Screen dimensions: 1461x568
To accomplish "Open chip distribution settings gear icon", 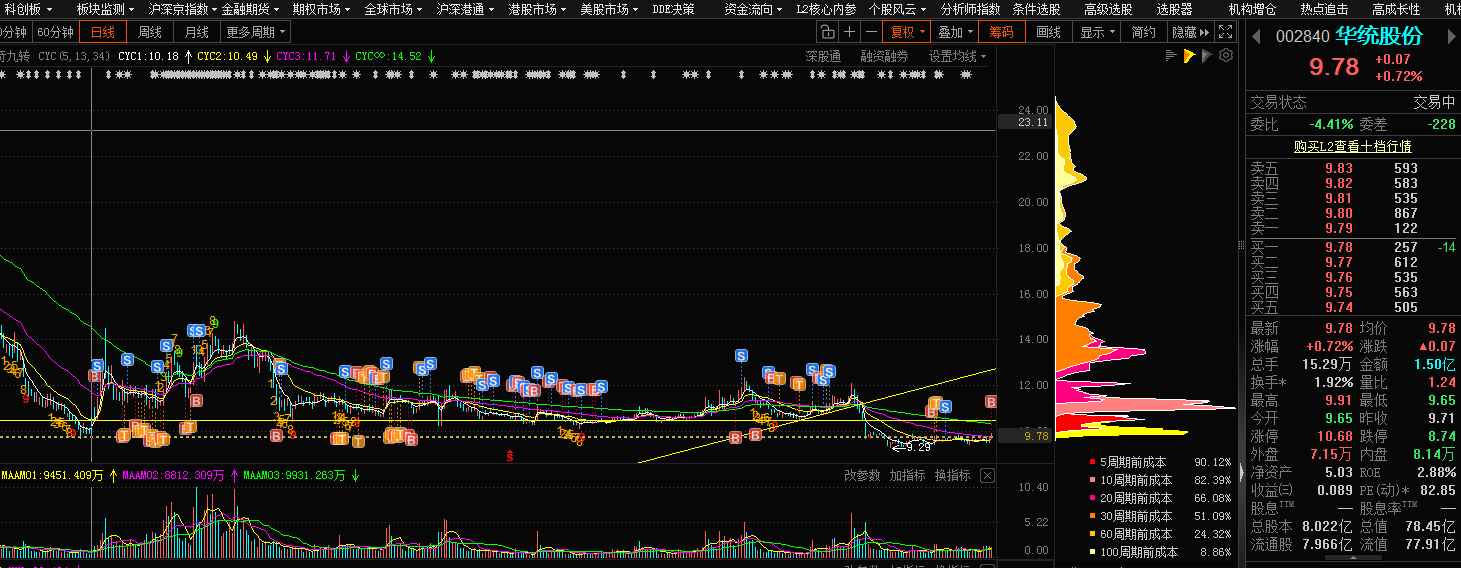I will click(x=1225, y=56).
